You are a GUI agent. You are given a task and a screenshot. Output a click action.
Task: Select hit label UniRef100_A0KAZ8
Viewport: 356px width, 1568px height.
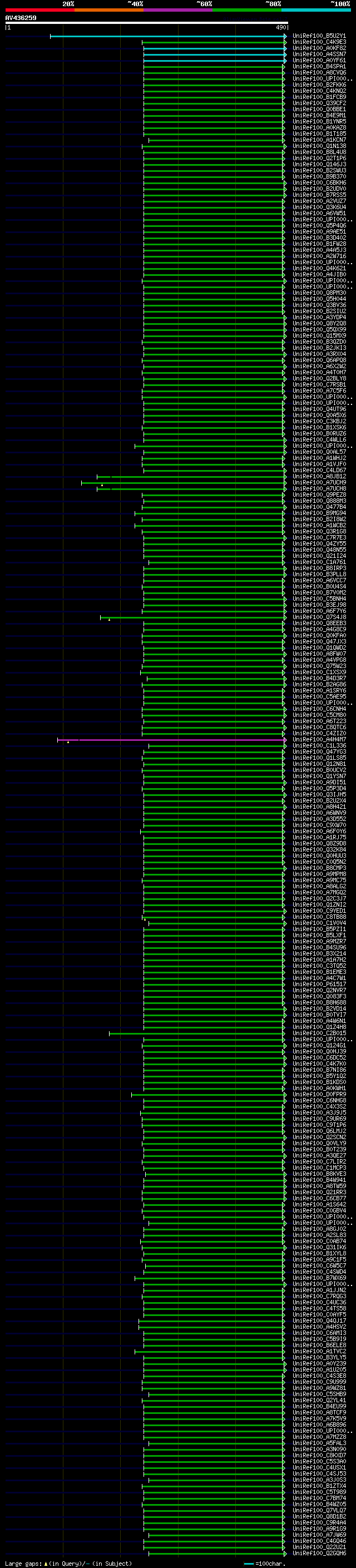coord(319,128)
